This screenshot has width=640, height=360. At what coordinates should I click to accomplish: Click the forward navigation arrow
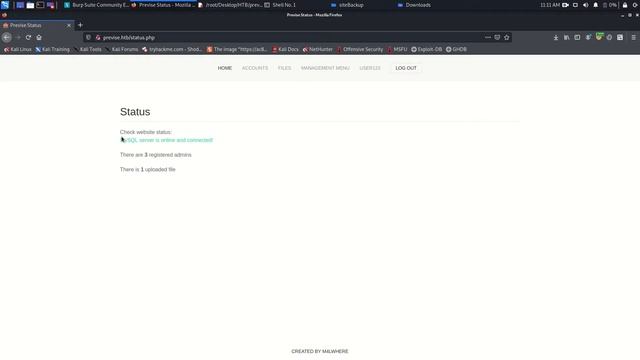coord(18,37)
